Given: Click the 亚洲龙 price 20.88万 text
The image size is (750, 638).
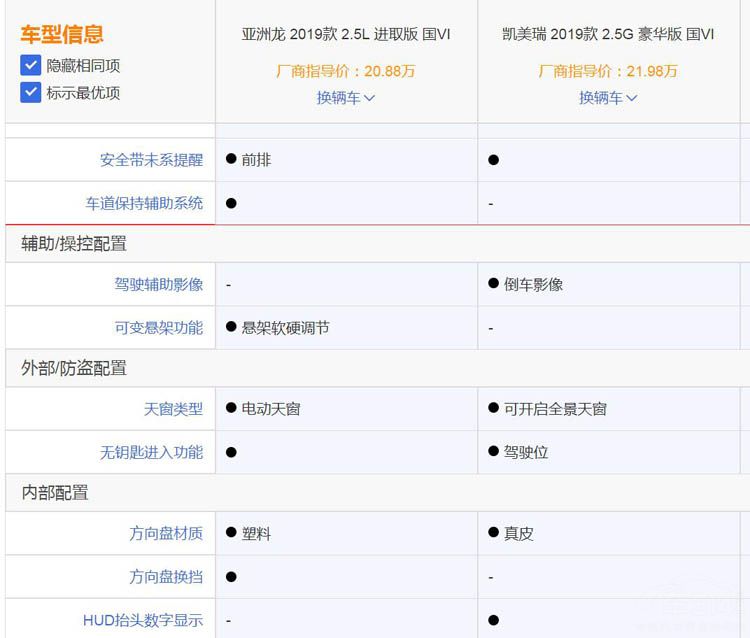Looking at the screenshot, I should [346, 71].
